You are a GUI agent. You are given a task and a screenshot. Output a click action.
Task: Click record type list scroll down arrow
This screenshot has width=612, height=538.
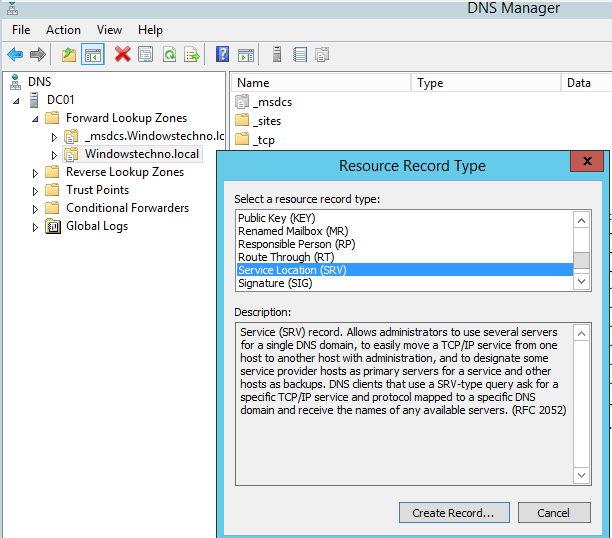point(581,281)
